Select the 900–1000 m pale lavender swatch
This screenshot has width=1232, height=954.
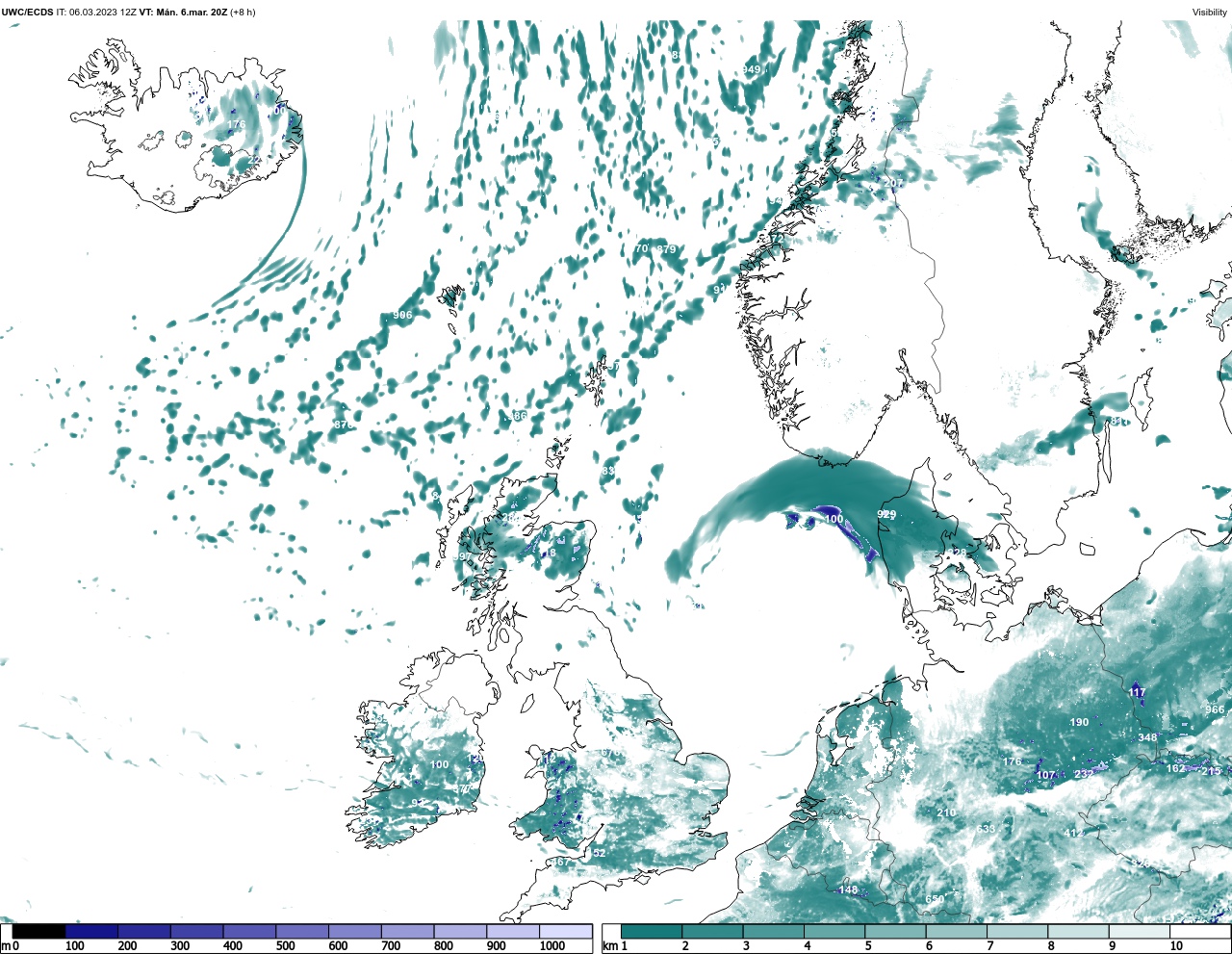(512, 932)
